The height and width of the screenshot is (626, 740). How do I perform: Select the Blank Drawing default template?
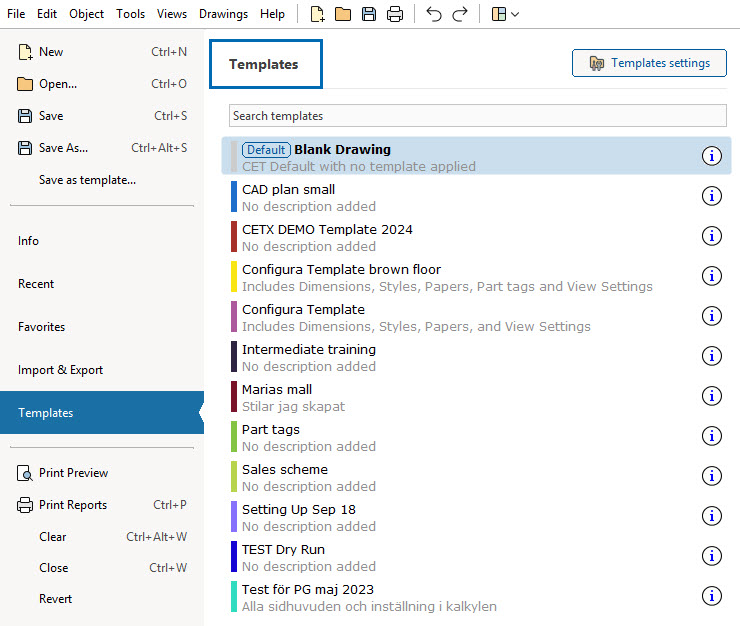[476, 156]
